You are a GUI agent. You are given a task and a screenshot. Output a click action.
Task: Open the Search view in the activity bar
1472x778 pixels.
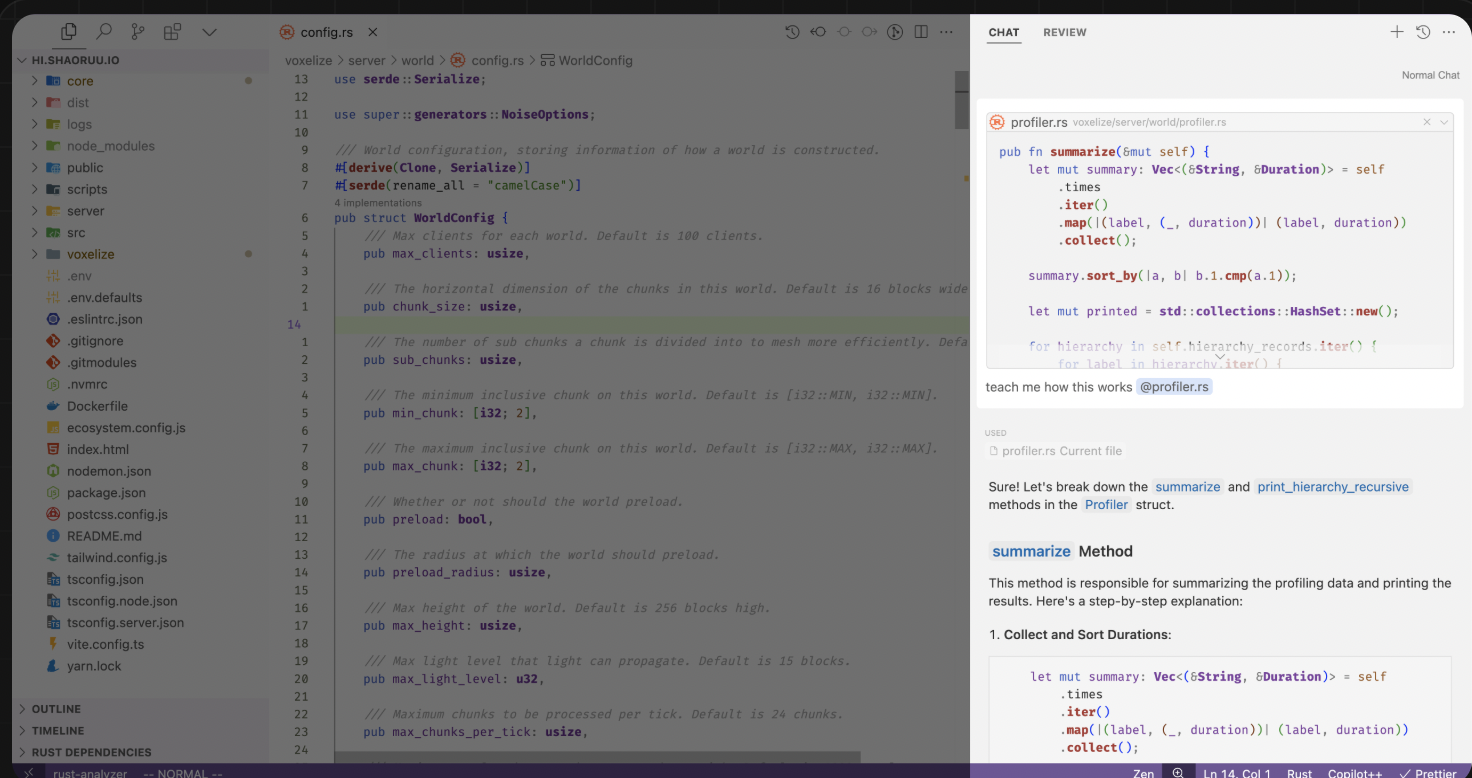point(104,31)
